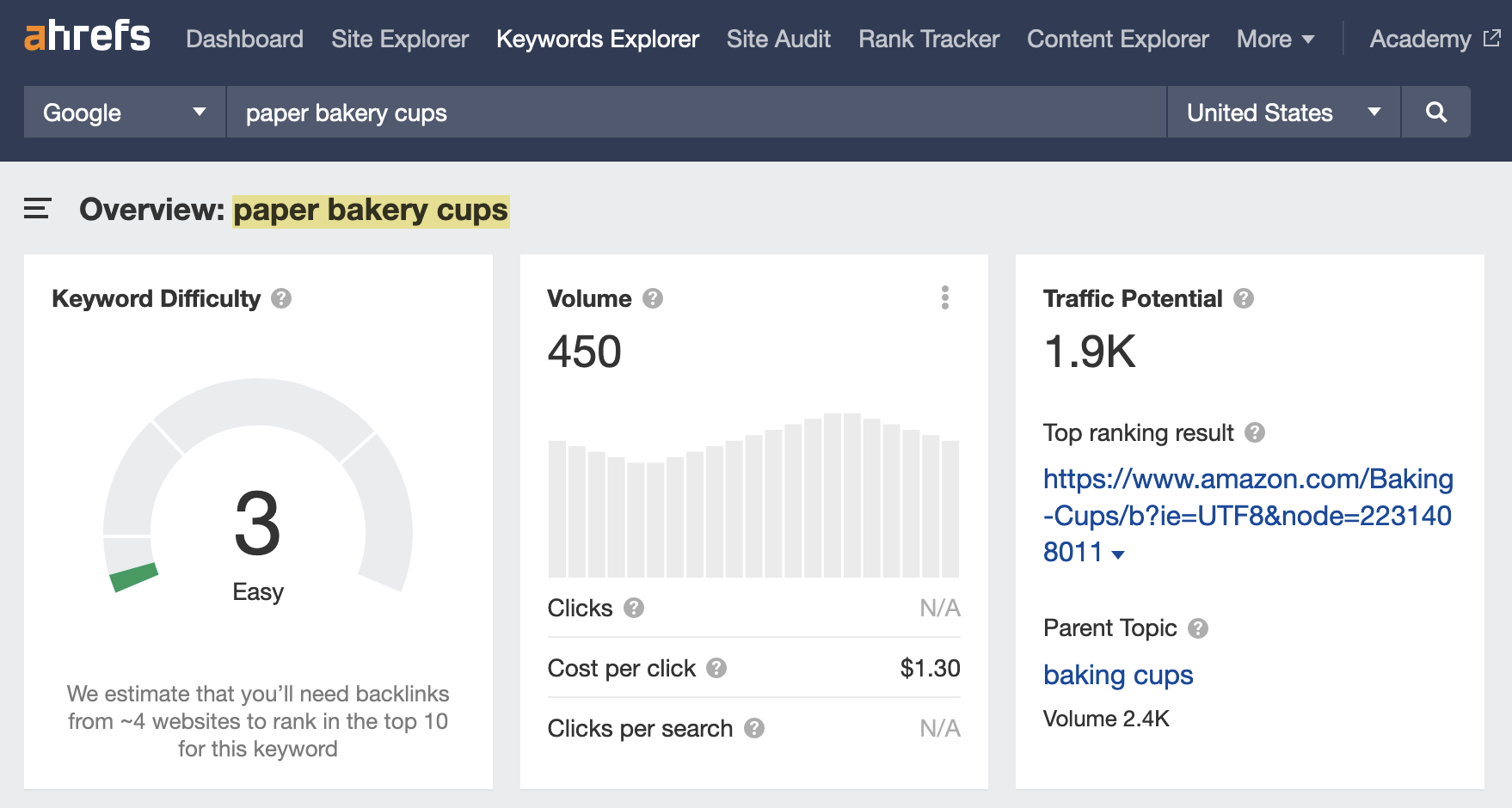Image resolution: width=1512 pixels, height=808 pixels.
Task: Click the Traffic Potential help icon
Action: click(x=1243, y=298)
